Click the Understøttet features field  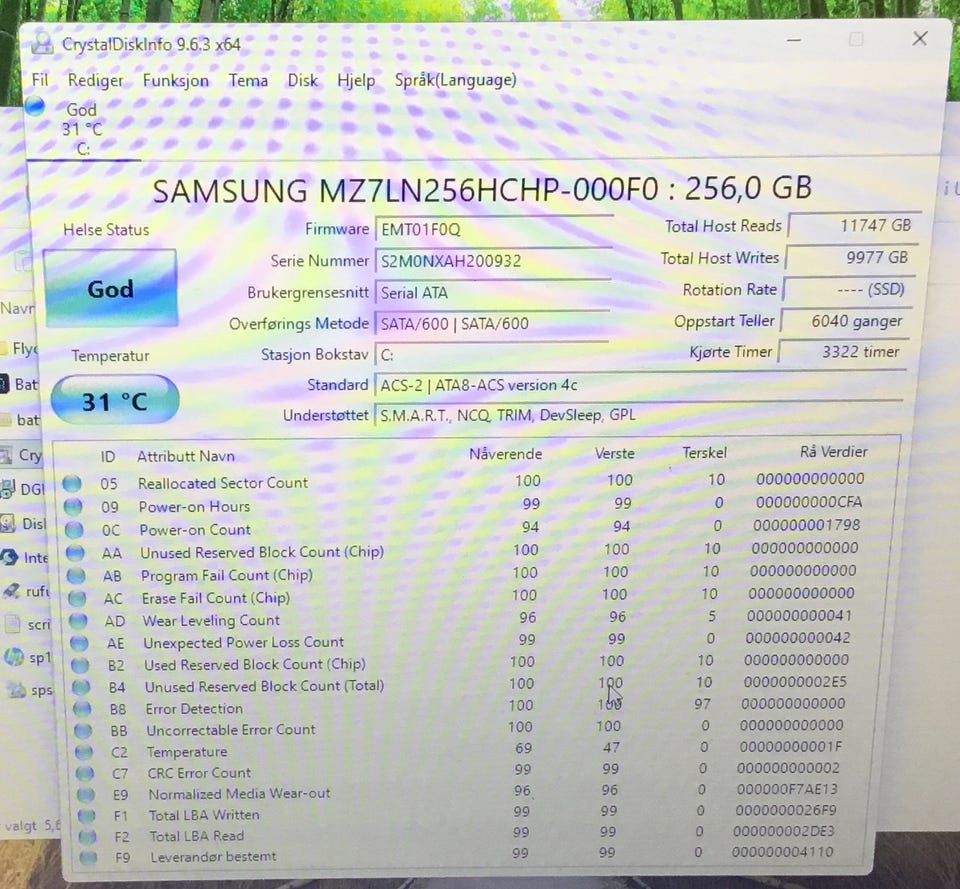639,414
